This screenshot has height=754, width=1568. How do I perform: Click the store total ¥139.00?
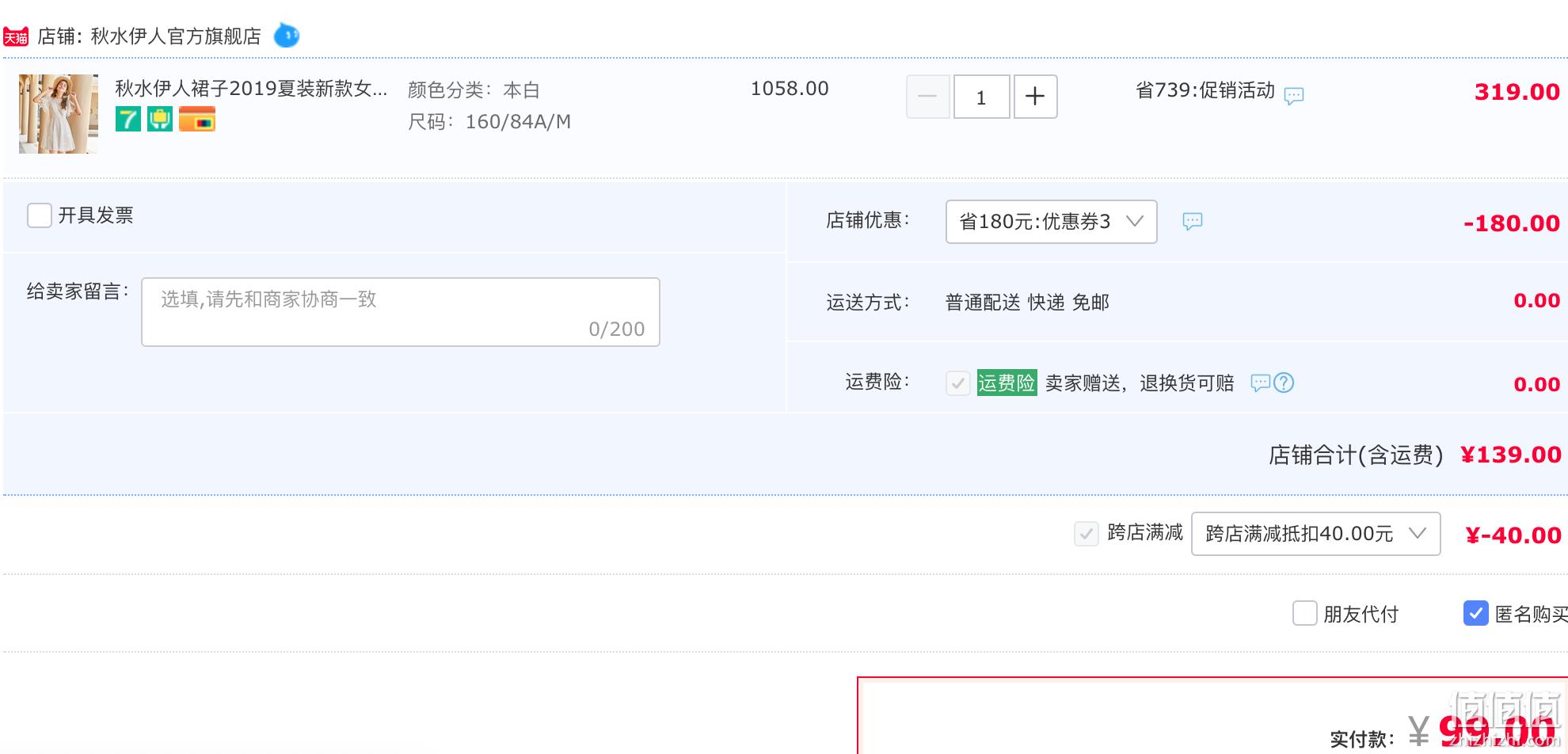point(1511,455)
